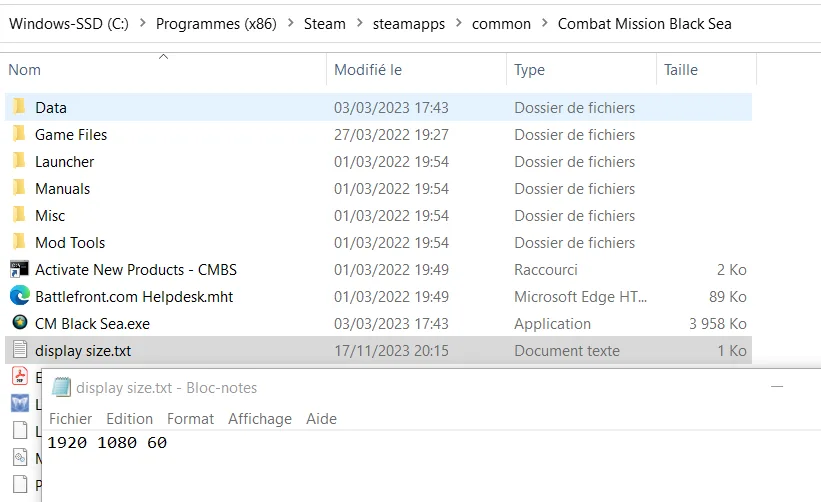Expand chevron after Steam breadcrumb
Viewport: 821px width, 502px height.
click(360, 24)
